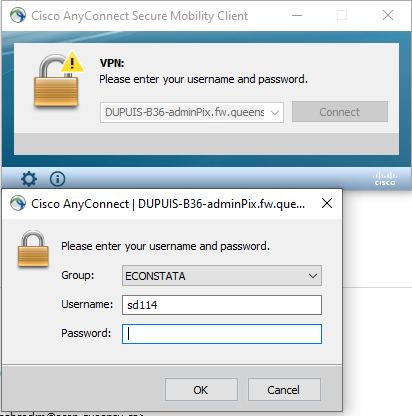Click the VPN warning padlock icon
This screenshot has height=416, width=412.
[59, 79]
